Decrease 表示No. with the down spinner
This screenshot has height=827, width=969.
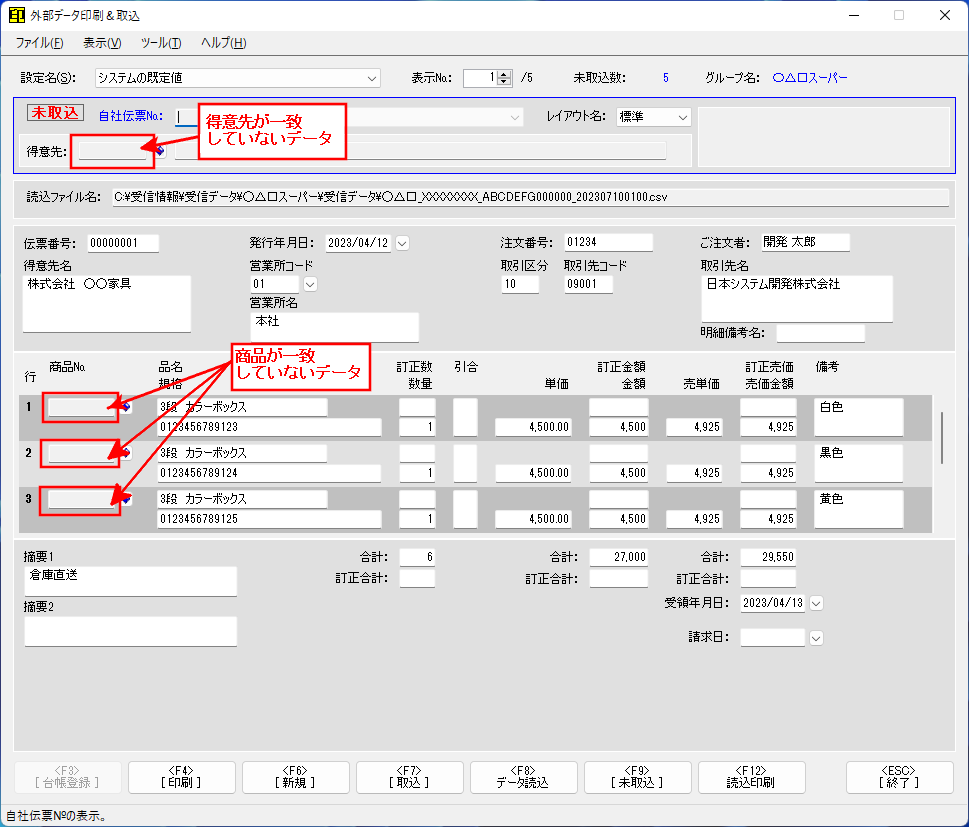[504, 82]
